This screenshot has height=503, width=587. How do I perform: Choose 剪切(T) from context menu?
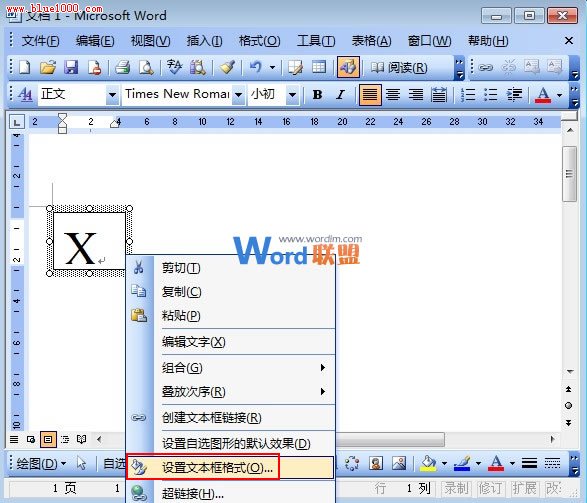[231, 268]
